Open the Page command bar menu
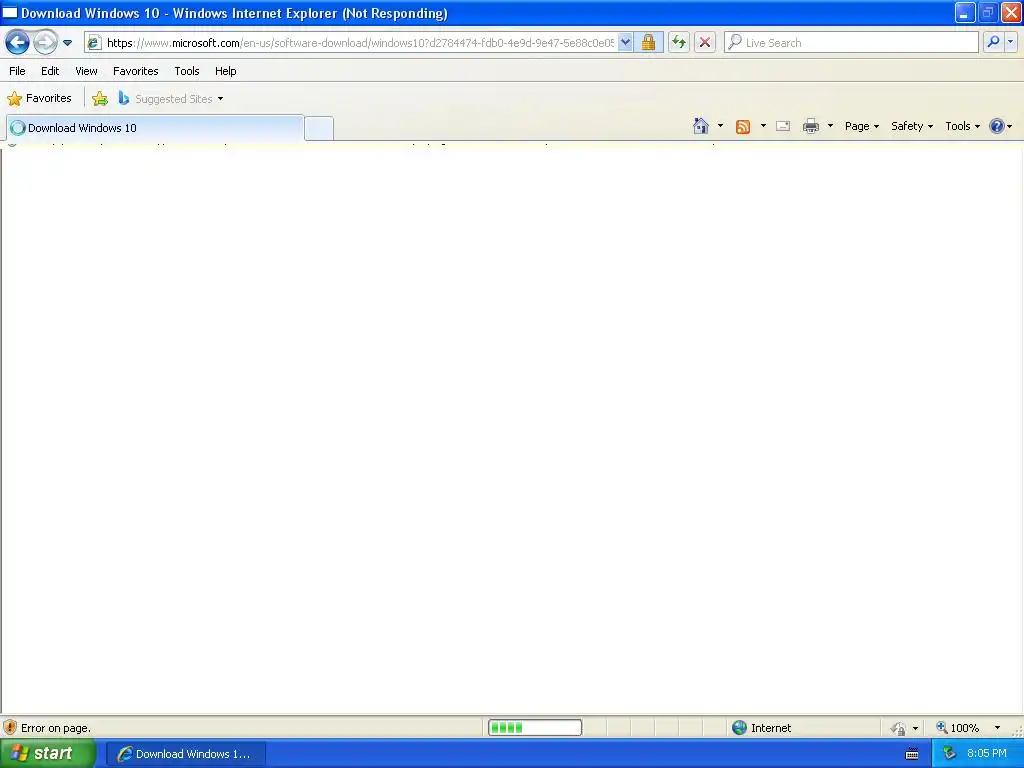The image size is (1024, 768). pos(862,126)
